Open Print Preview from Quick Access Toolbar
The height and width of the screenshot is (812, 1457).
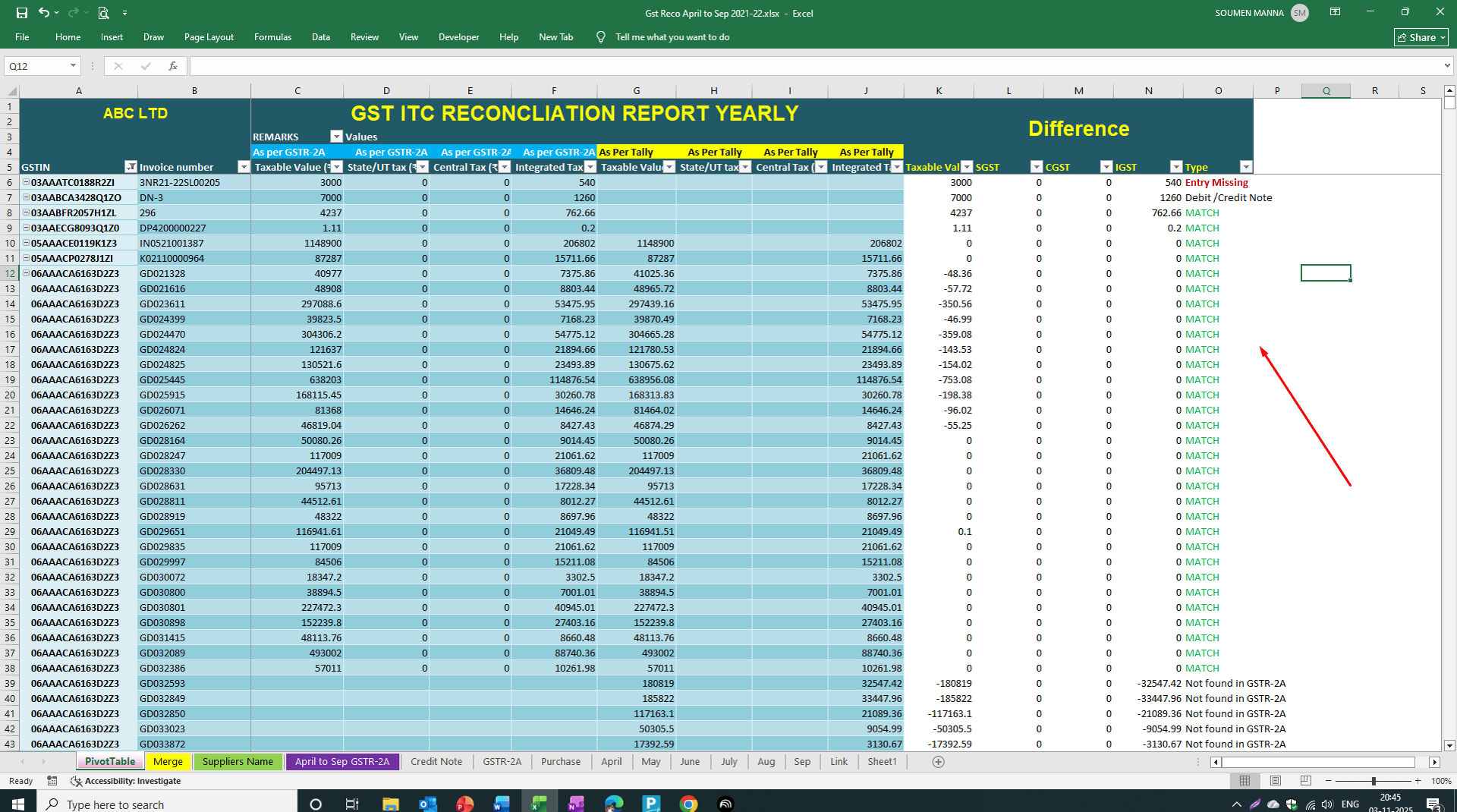[103, 13]
